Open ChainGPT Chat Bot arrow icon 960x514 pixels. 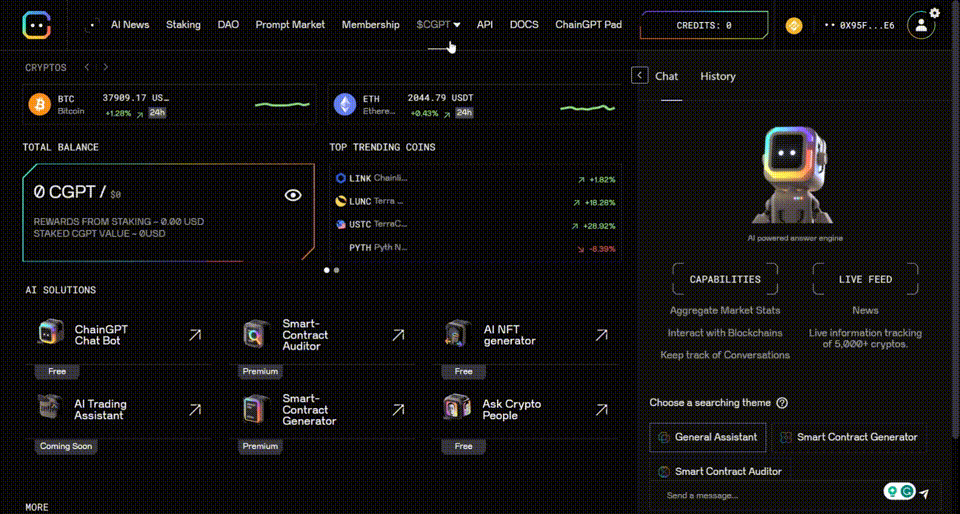pos(195,335)
